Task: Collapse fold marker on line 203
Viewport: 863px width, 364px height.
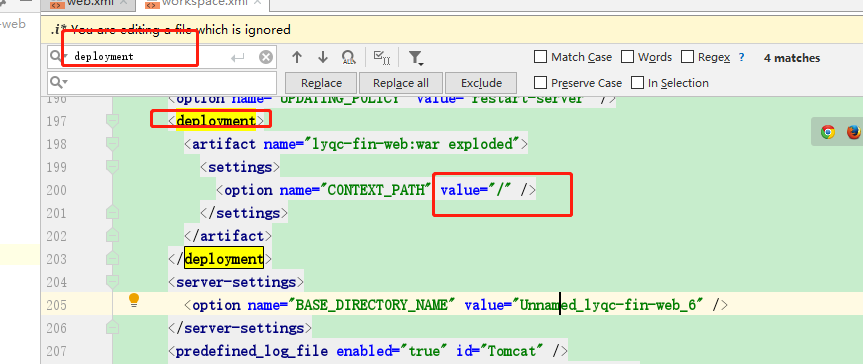Action: (x=113, y=259)
